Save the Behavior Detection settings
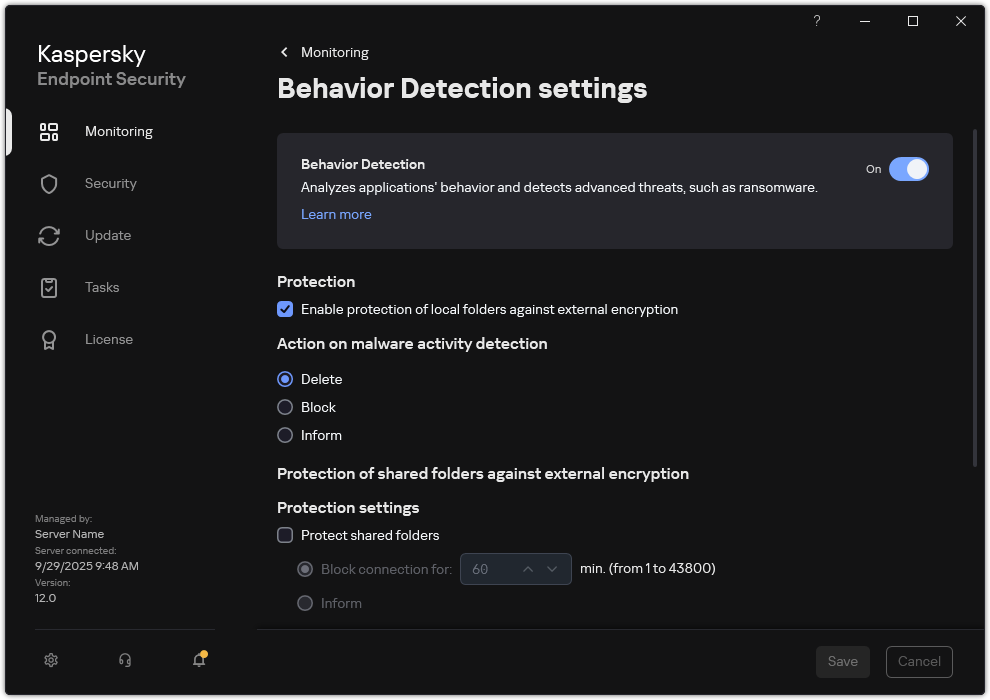 tap(842, 661)
